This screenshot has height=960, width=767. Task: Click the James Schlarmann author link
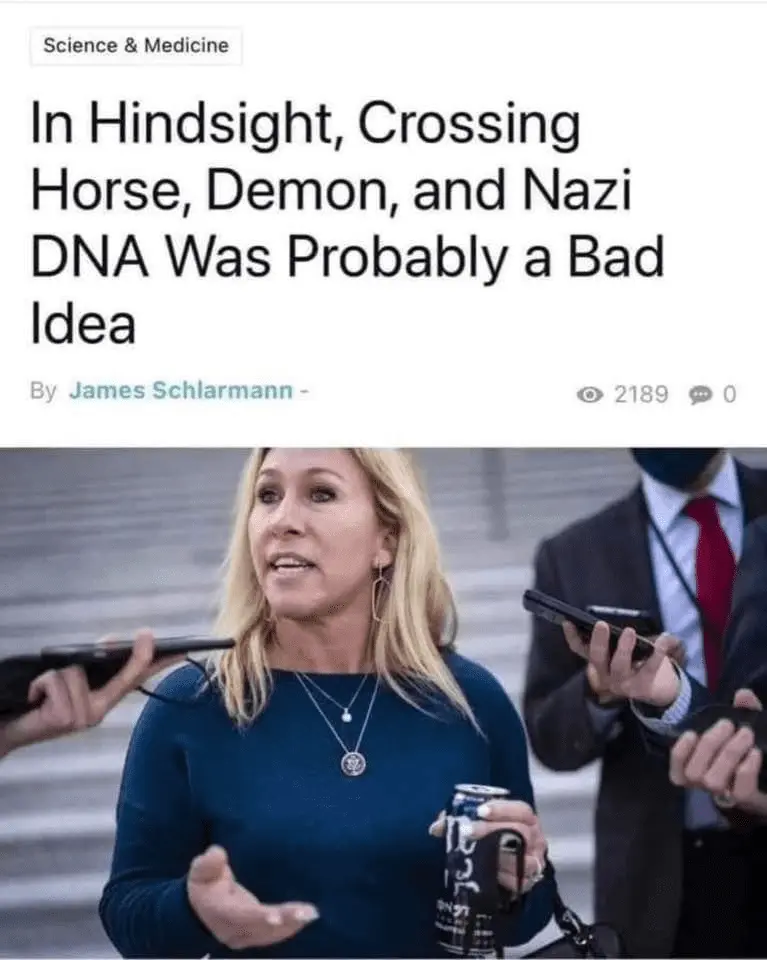(x=181, y=391)
